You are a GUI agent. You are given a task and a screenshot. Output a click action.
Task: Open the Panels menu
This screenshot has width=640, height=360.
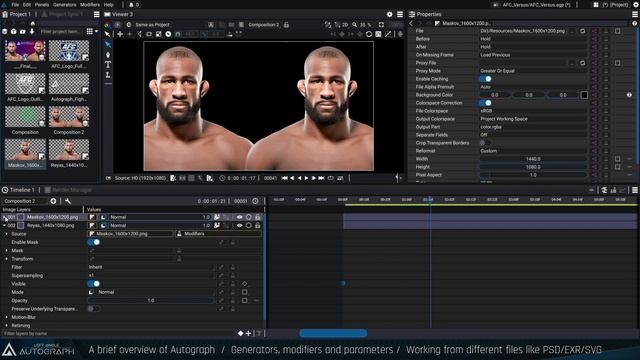[x=42, y=4]
